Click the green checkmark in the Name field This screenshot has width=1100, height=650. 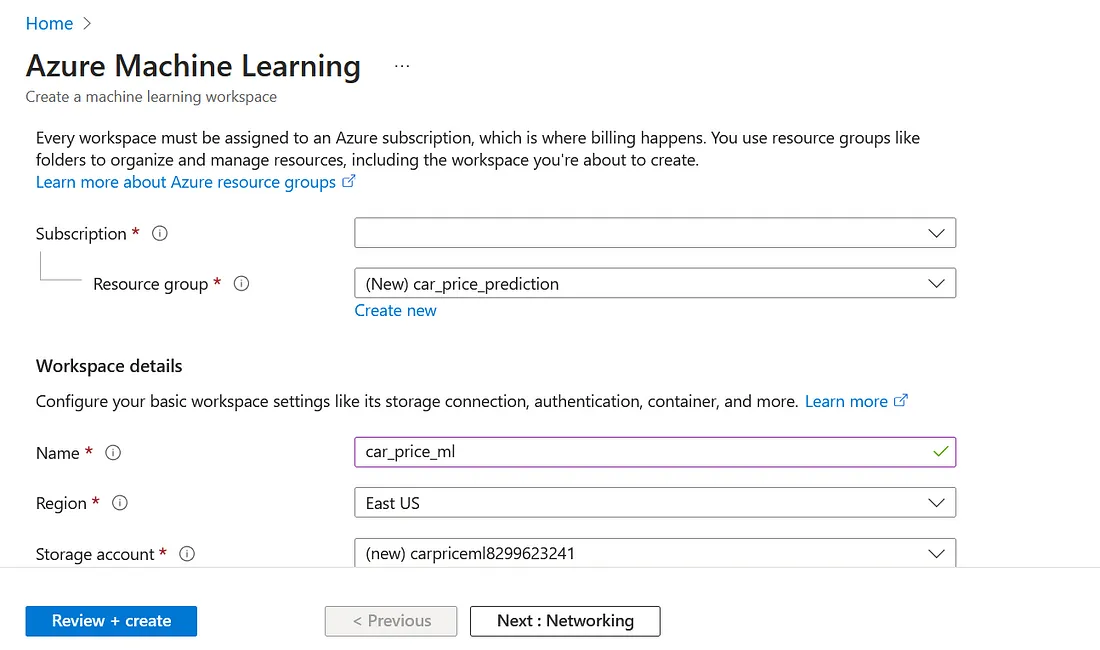(x=941, y=452)
